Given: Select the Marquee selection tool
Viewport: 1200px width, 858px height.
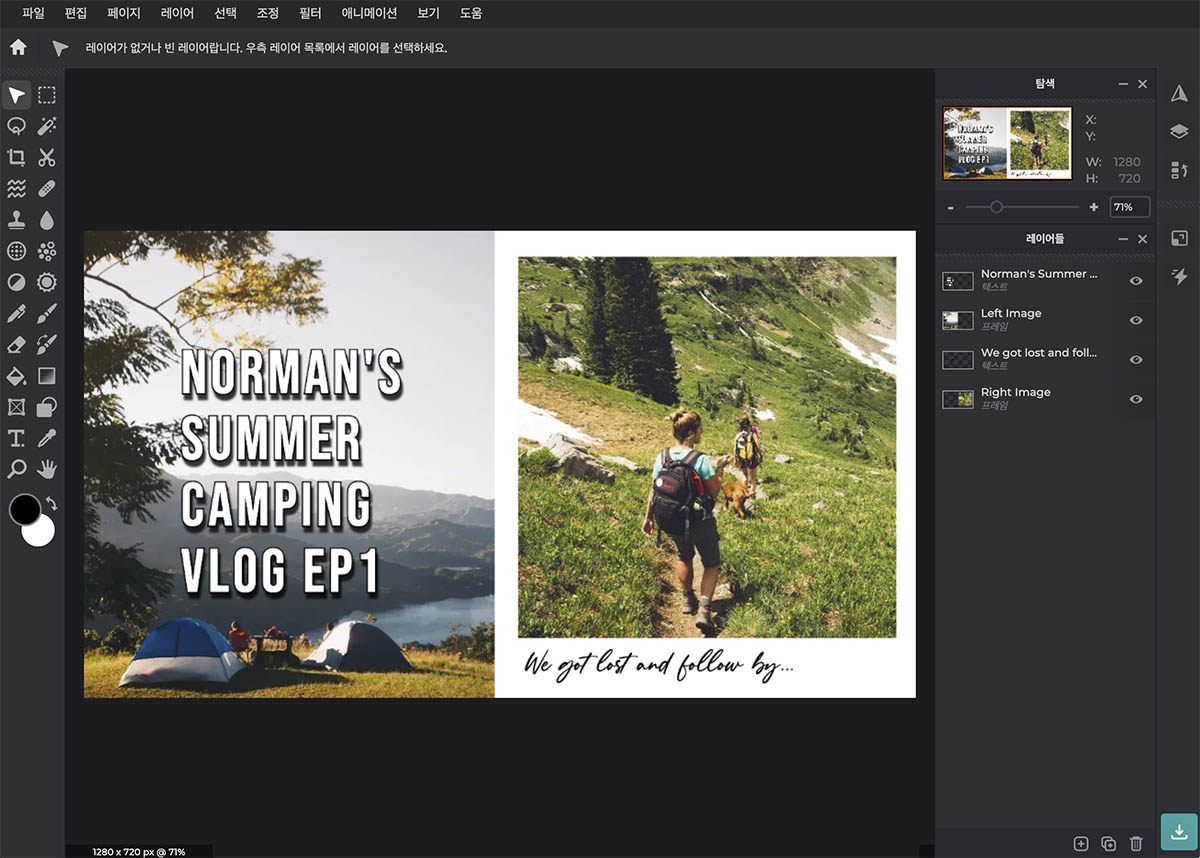Looking at the screenshot, I should tap(47, 95).
